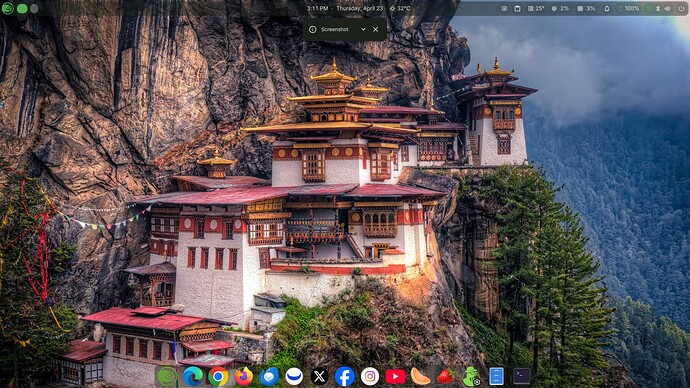690x388 pixels.
Task: Open the blue file cabinet app
Action: [496, 377]
